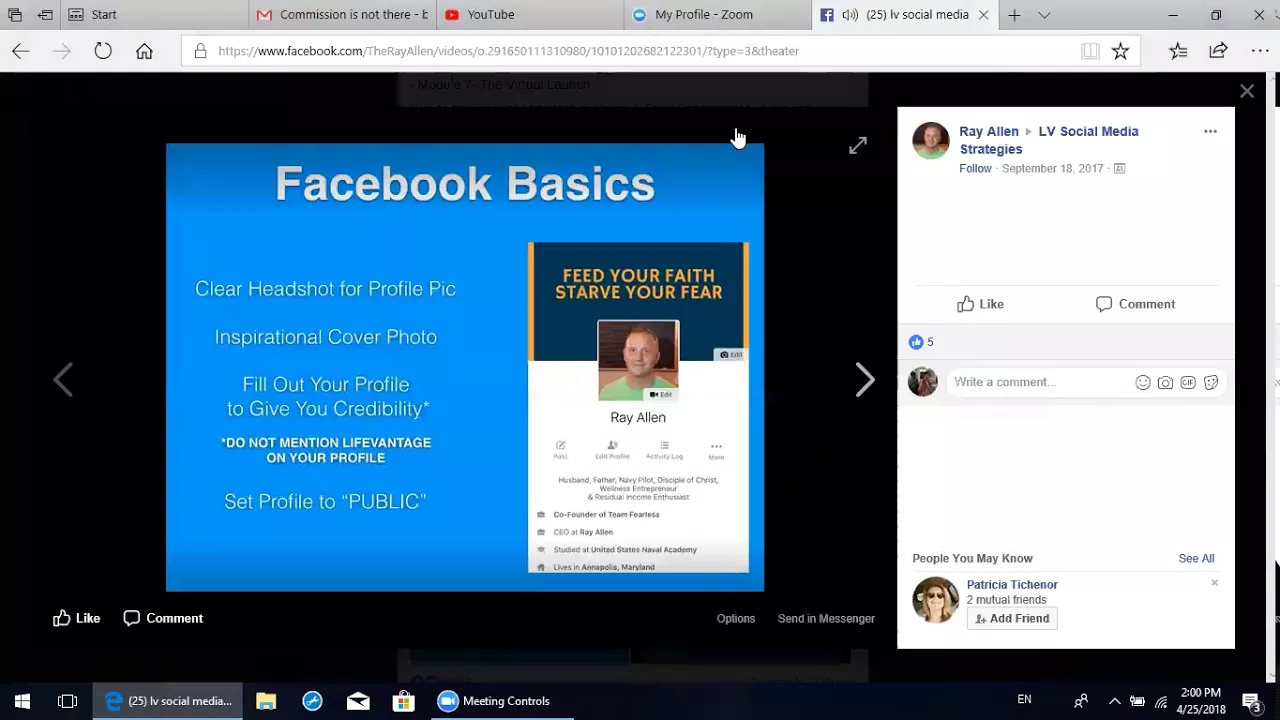Viewport: 1280px width, 720px height.
Task: Open the Mail app from taskbar
Action: [358, 701]
